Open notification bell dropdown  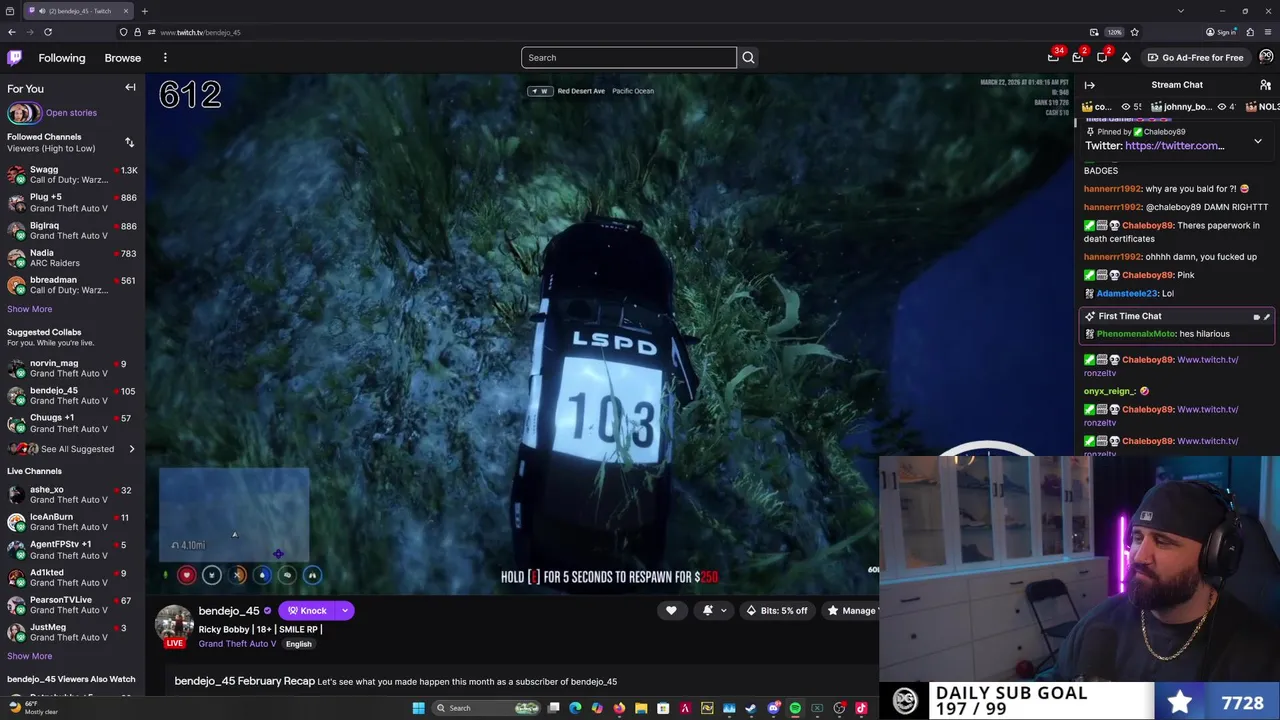(713, 610)
